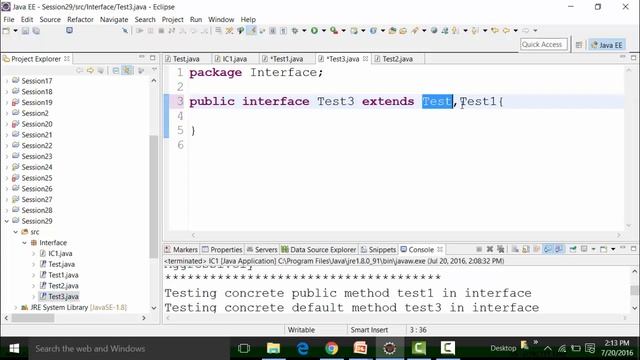Toggle Show Console When Standard Error Changes
The image size is (640, 360).
click(x=559, y=249)
